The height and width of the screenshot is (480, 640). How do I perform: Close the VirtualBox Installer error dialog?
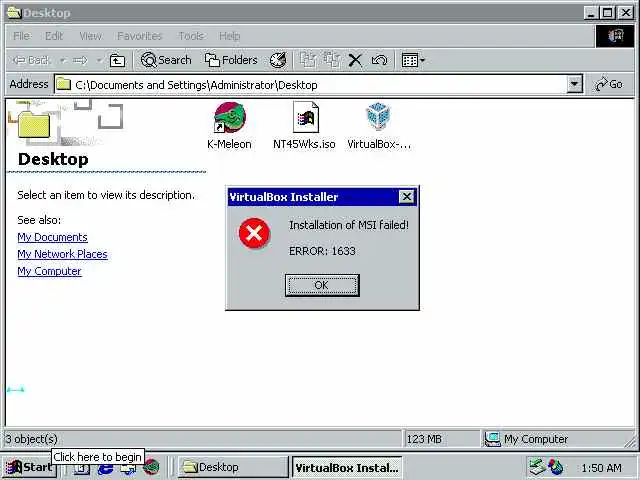[407, 197]
